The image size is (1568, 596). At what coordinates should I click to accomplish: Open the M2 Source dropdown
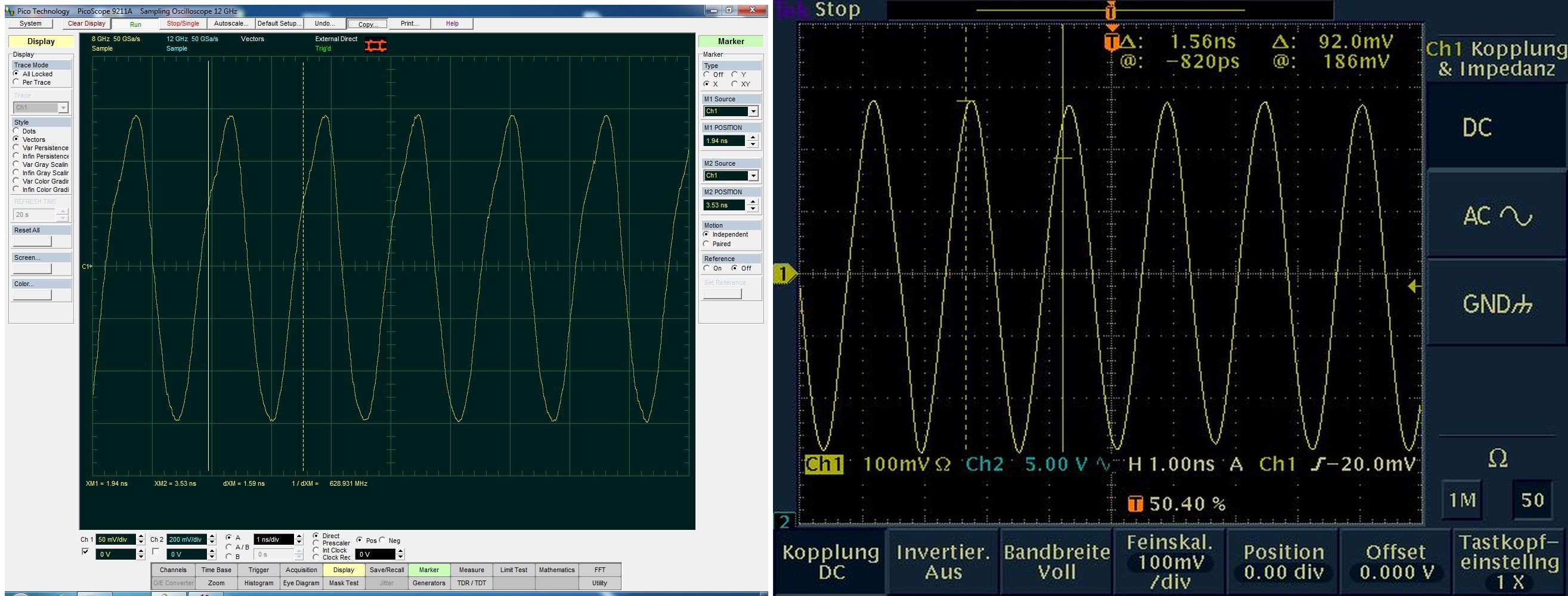(753, 176)
